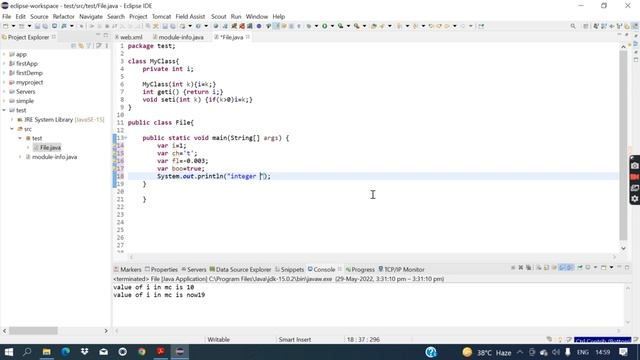Expand the JRE System Library node

[x=12, y=120]
